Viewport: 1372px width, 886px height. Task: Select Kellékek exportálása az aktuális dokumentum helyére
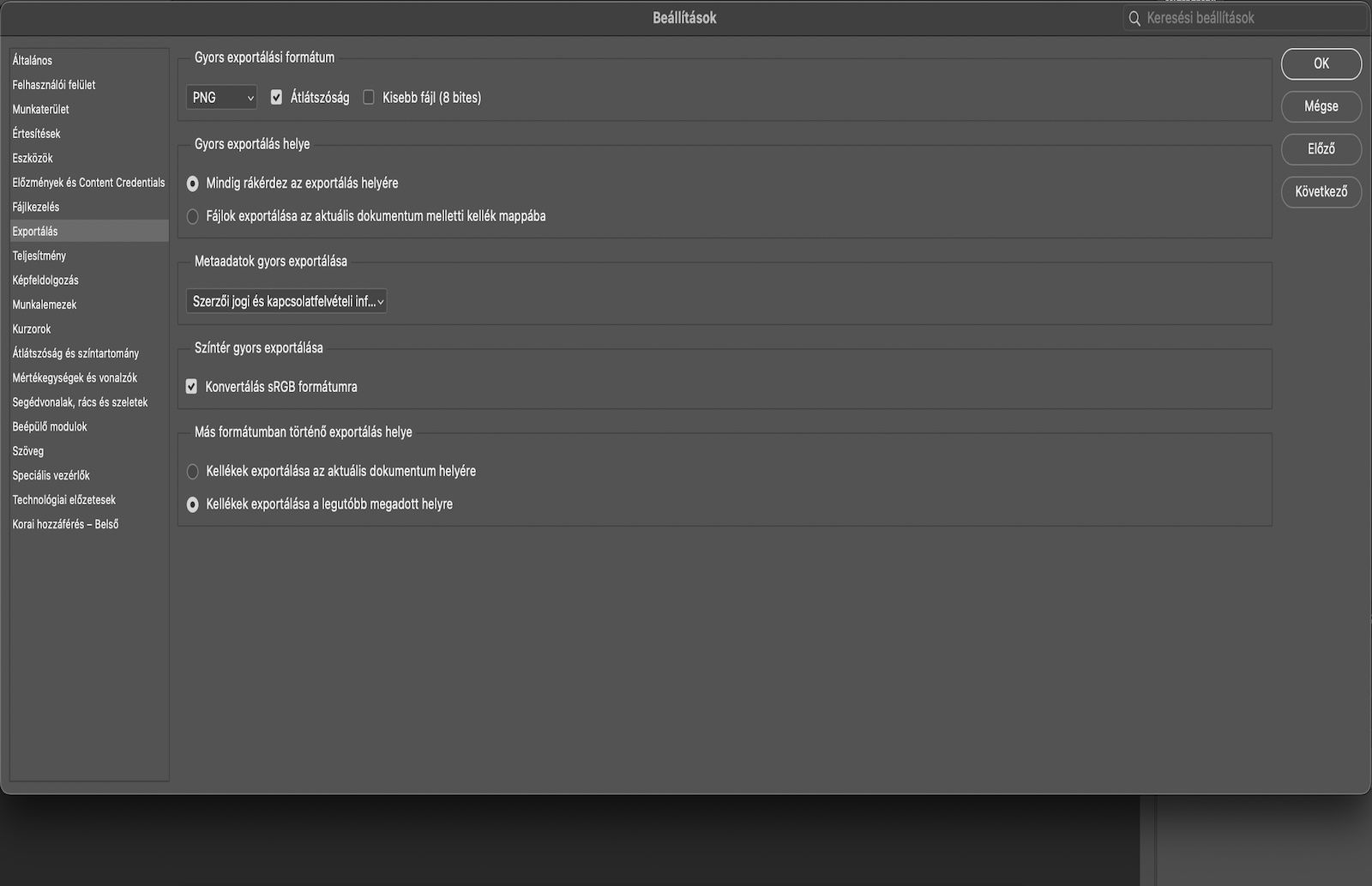(x=193, y=472)
